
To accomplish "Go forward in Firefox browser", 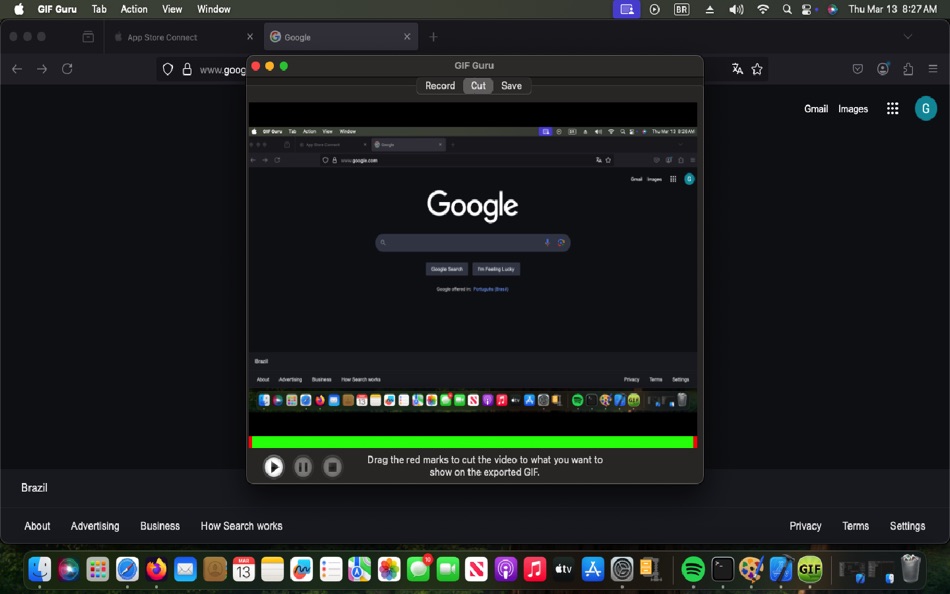I will click(x=42, y=69).
